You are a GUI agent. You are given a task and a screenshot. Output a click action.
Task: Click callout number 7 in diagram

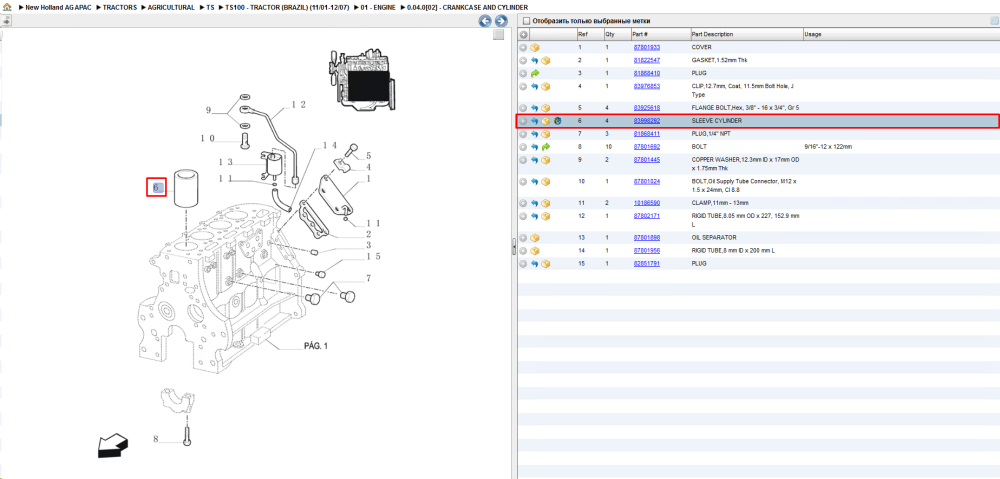coord(369,279)
